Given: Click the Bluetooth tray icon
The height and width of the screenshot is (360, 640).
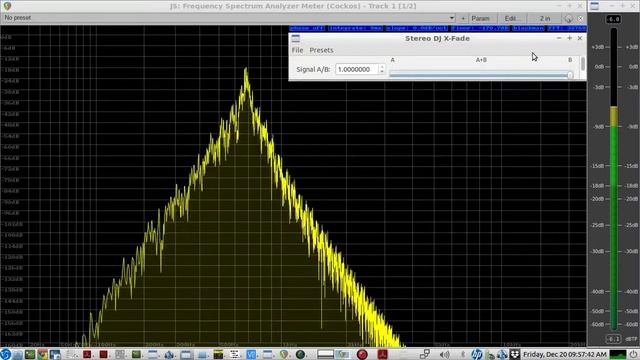Looking at the screenshot, I should 462,354.
